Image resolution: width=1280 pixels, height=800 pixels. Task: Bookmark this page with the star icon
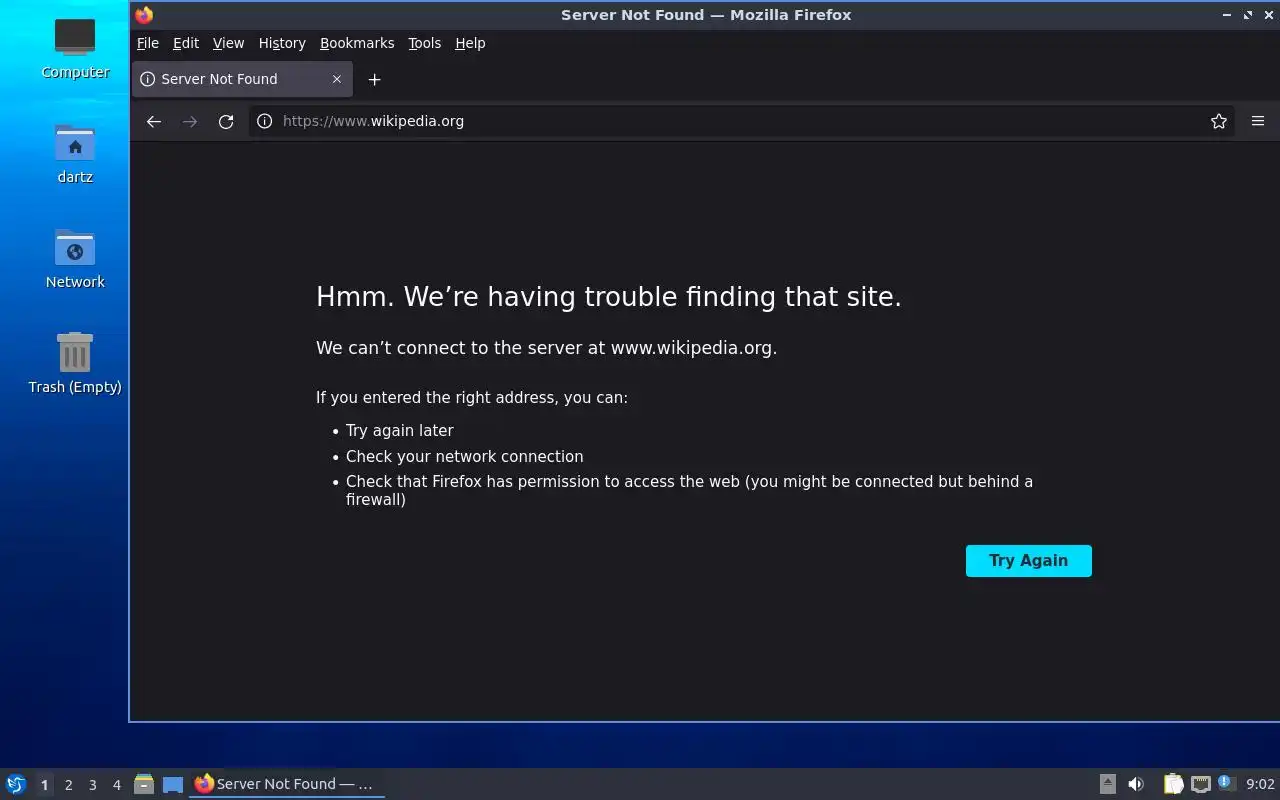(1218, 121)
